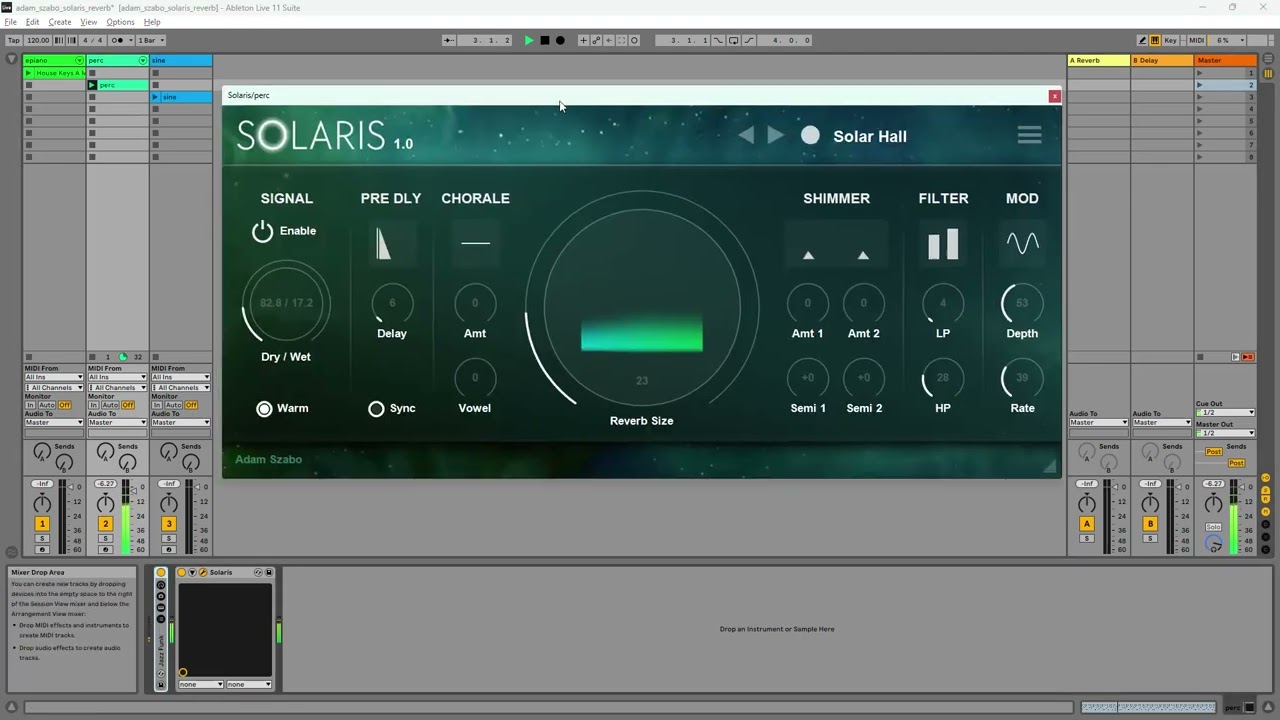Select the Warm radio option
This screenshot has height=720, width=1280.
pyautogui.click(x=264, y=408)
